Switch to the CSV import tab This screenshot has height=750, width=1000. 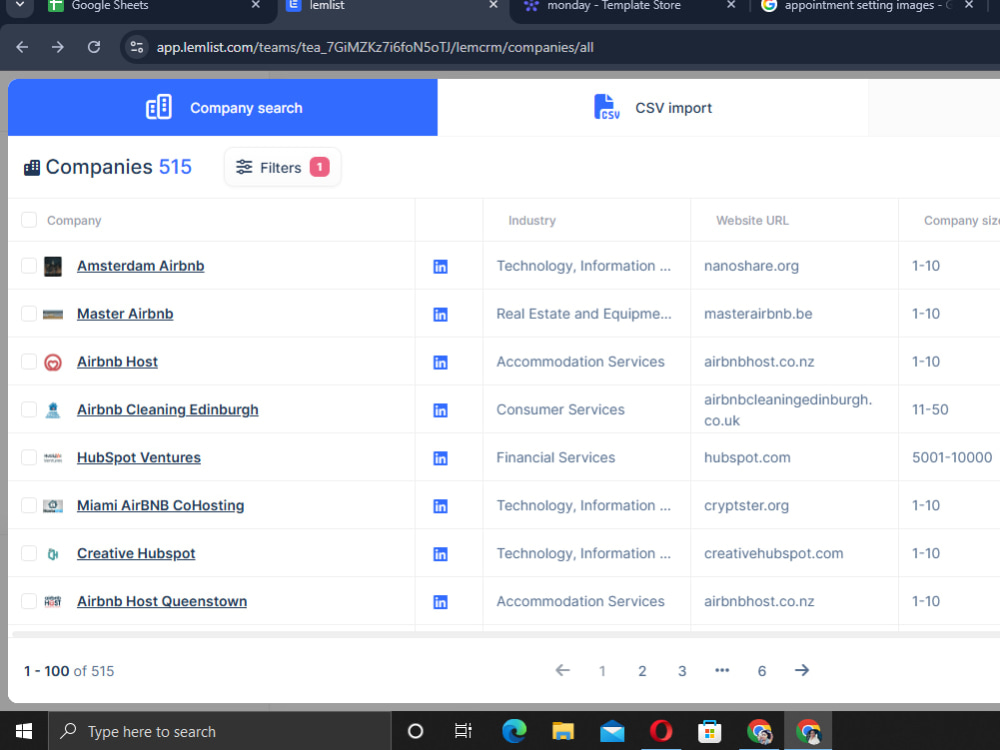pos(652,108)
